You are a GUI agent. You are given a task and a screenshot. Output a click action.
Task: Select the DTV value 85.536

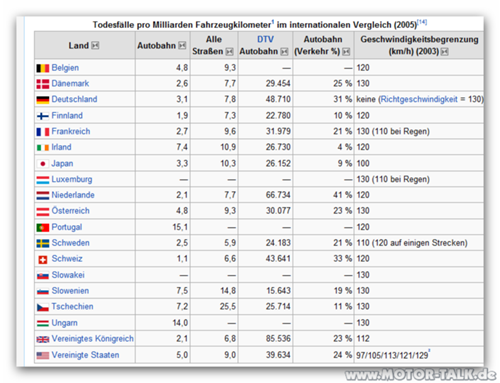pos(278,339)
